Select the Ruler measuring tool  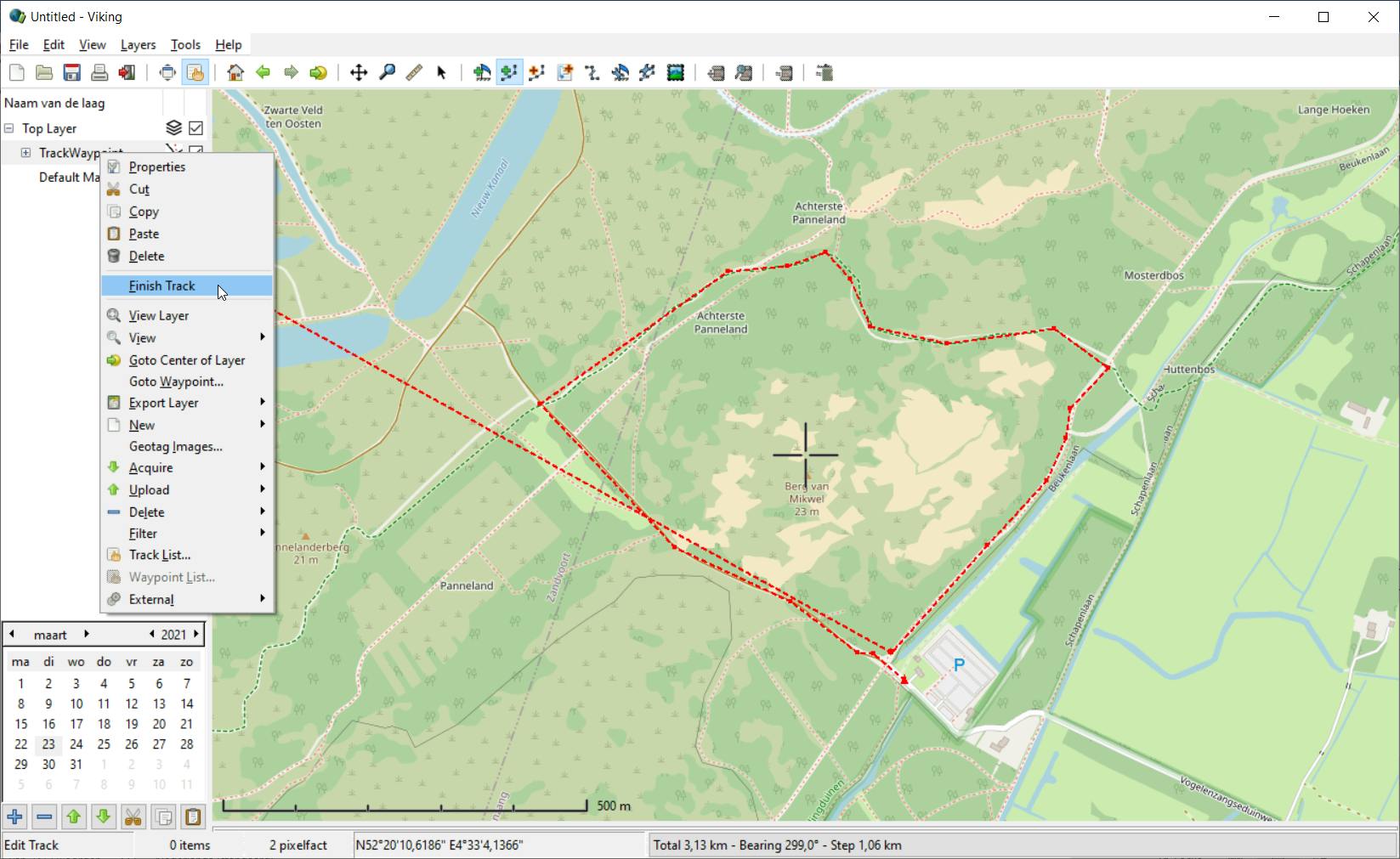(414, 73)
